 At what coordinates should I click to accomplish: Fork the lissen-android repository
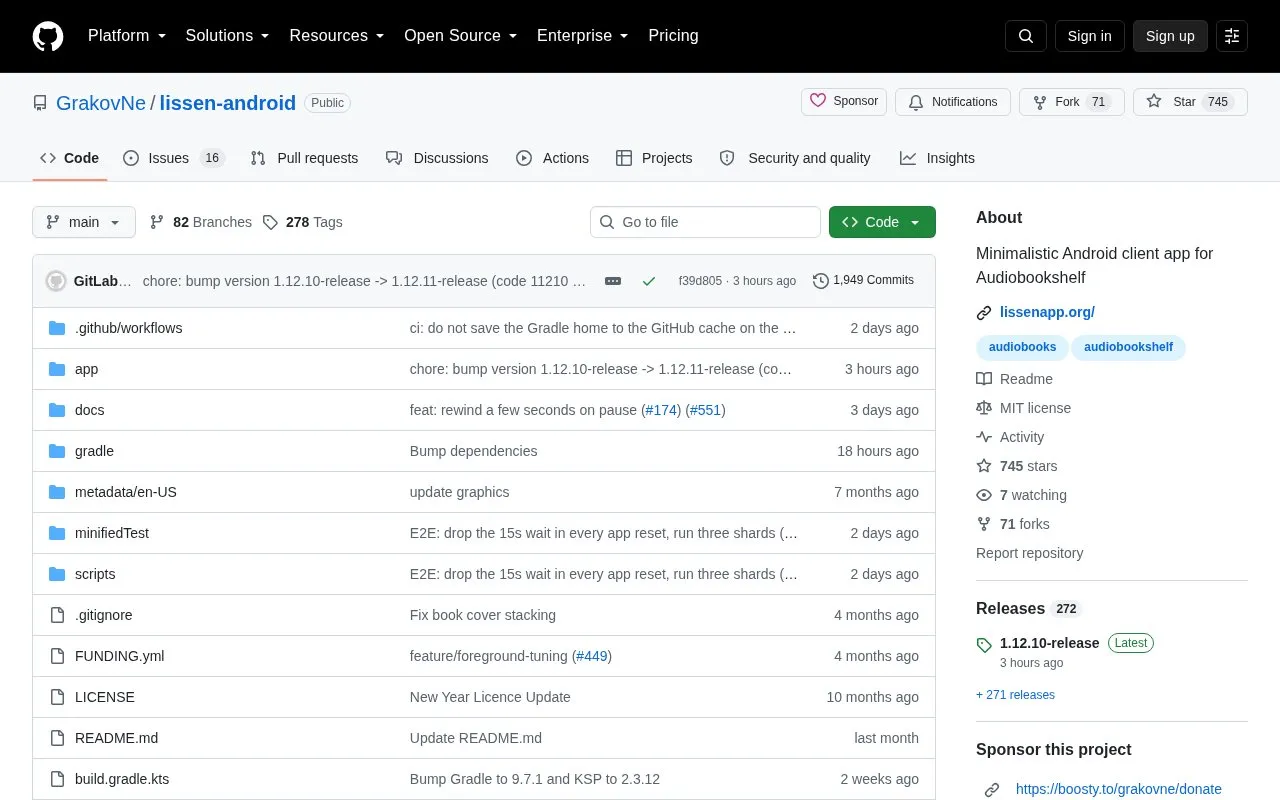1072,102
